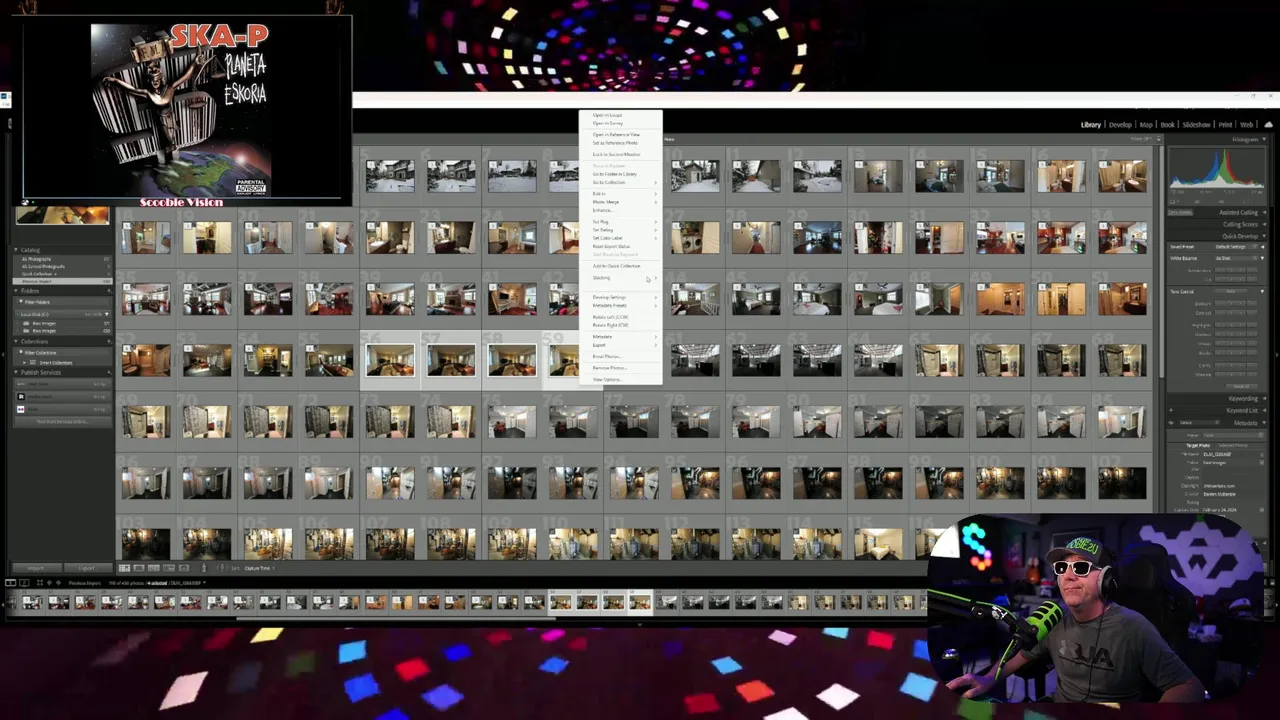Open the Go to Collection submenu
Viewport: 1280px width, 720px height.
click(620, 182)
